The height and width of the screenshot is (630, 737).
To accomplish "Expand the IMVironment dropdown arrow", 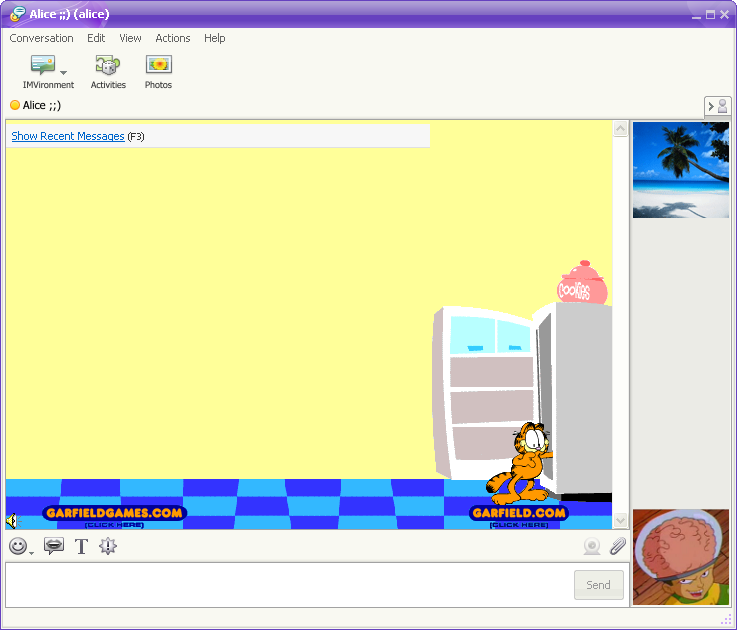I will pos(64,73).
